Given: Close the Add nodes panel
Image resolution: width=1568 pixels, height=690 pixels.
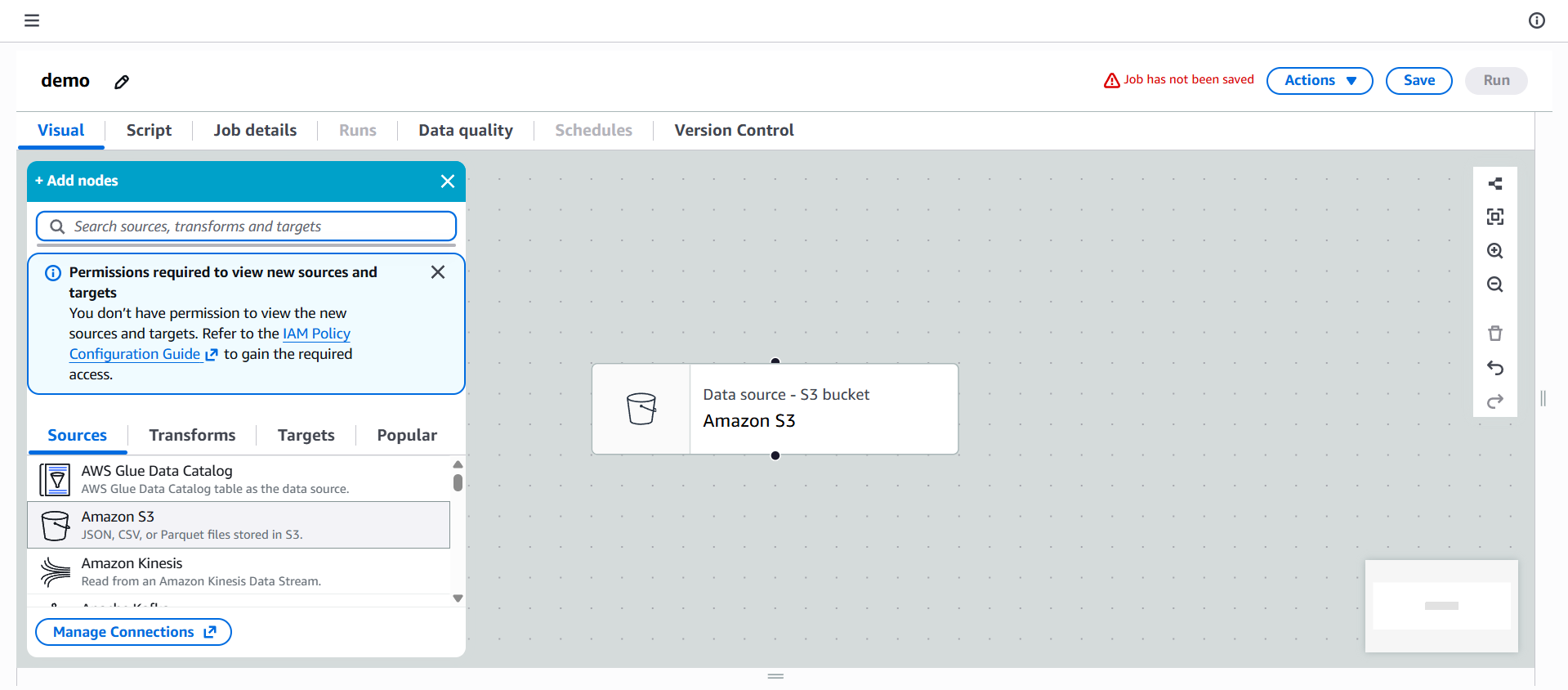Looking at the screenshot, I should [x=448, y=181].
